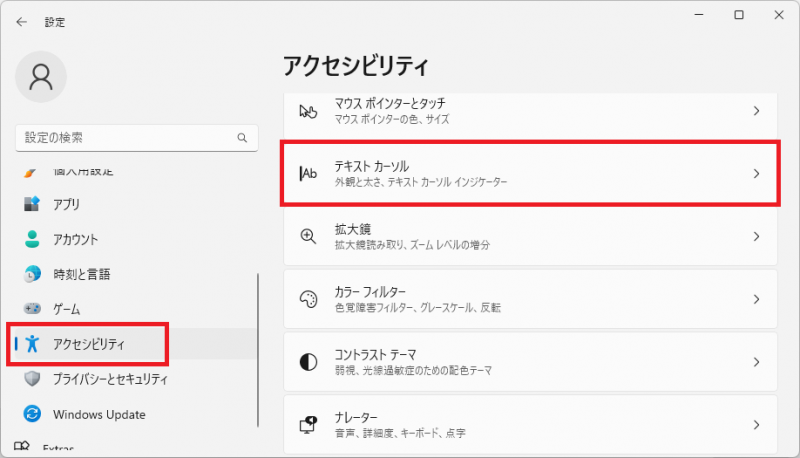The height and width of the screenshot is (458, 800).
Task: Click the プライバシーとセキュリティ shield icon
Action: tap(32, 378)
